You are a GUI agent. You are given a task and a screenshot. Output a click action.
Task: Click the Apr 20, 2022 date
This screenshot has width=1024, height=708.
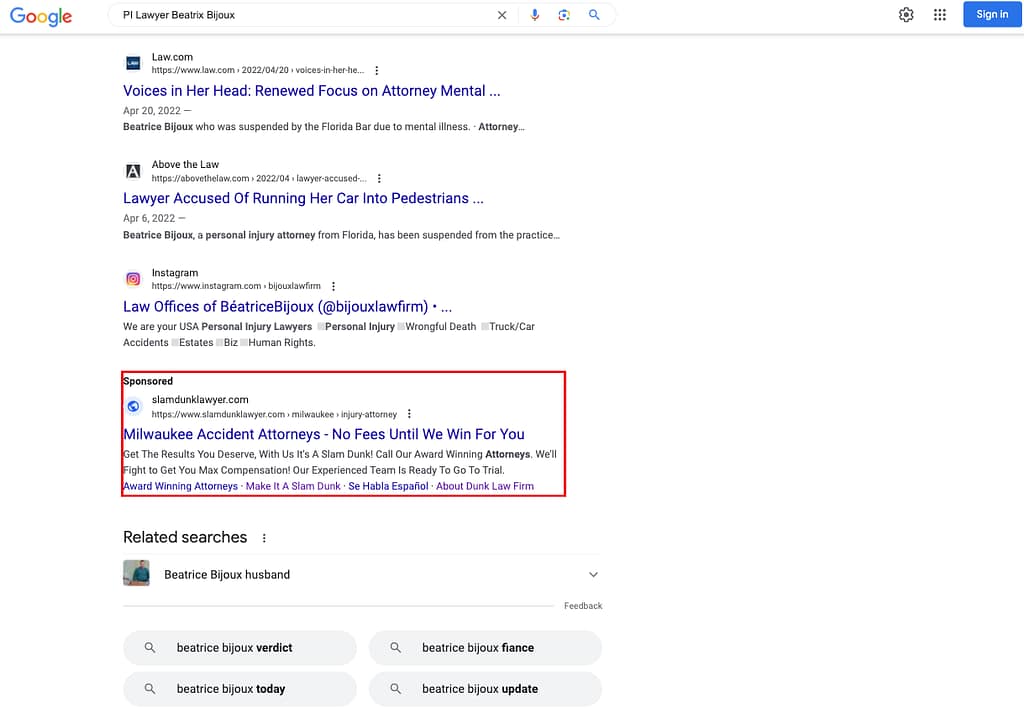click(152, 111)
